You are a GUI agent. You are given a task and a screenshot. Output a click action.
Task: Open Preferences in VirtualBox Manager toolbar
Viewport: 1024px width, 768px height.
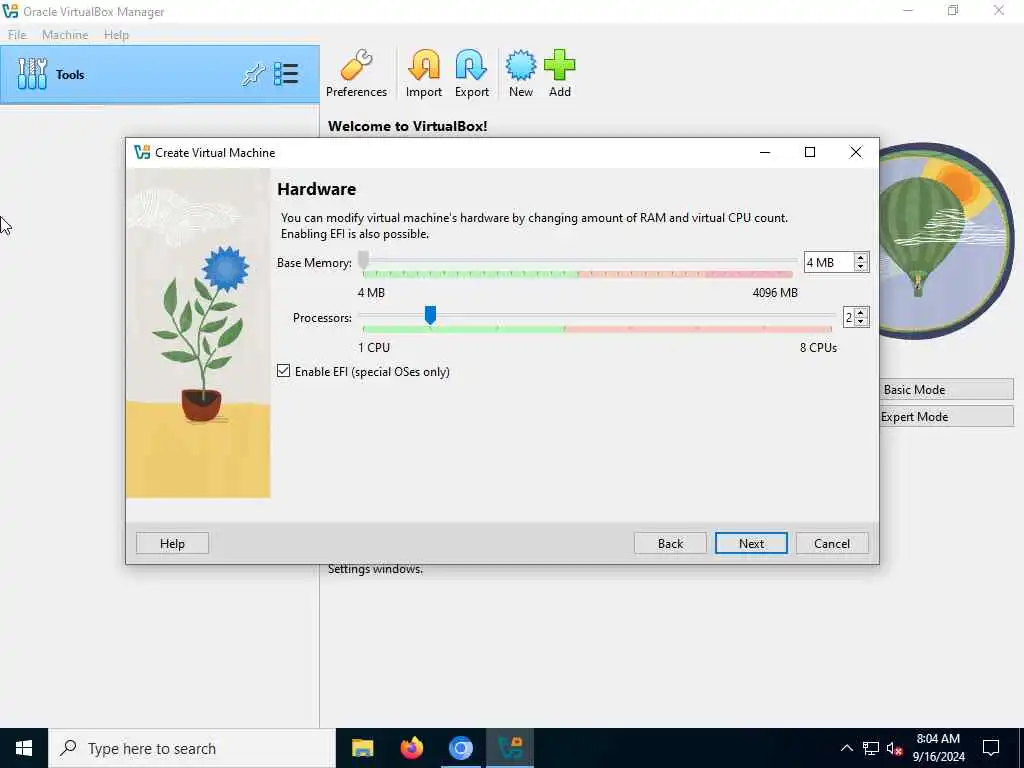pyautogui.click(x=356, y=73)
